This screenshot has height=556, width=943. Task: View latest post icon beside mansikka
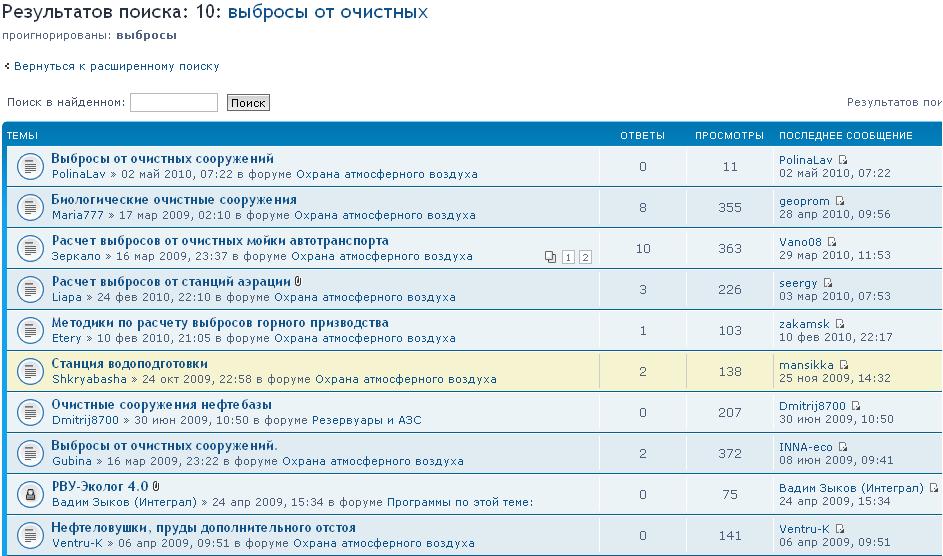(x=844, y=366)
